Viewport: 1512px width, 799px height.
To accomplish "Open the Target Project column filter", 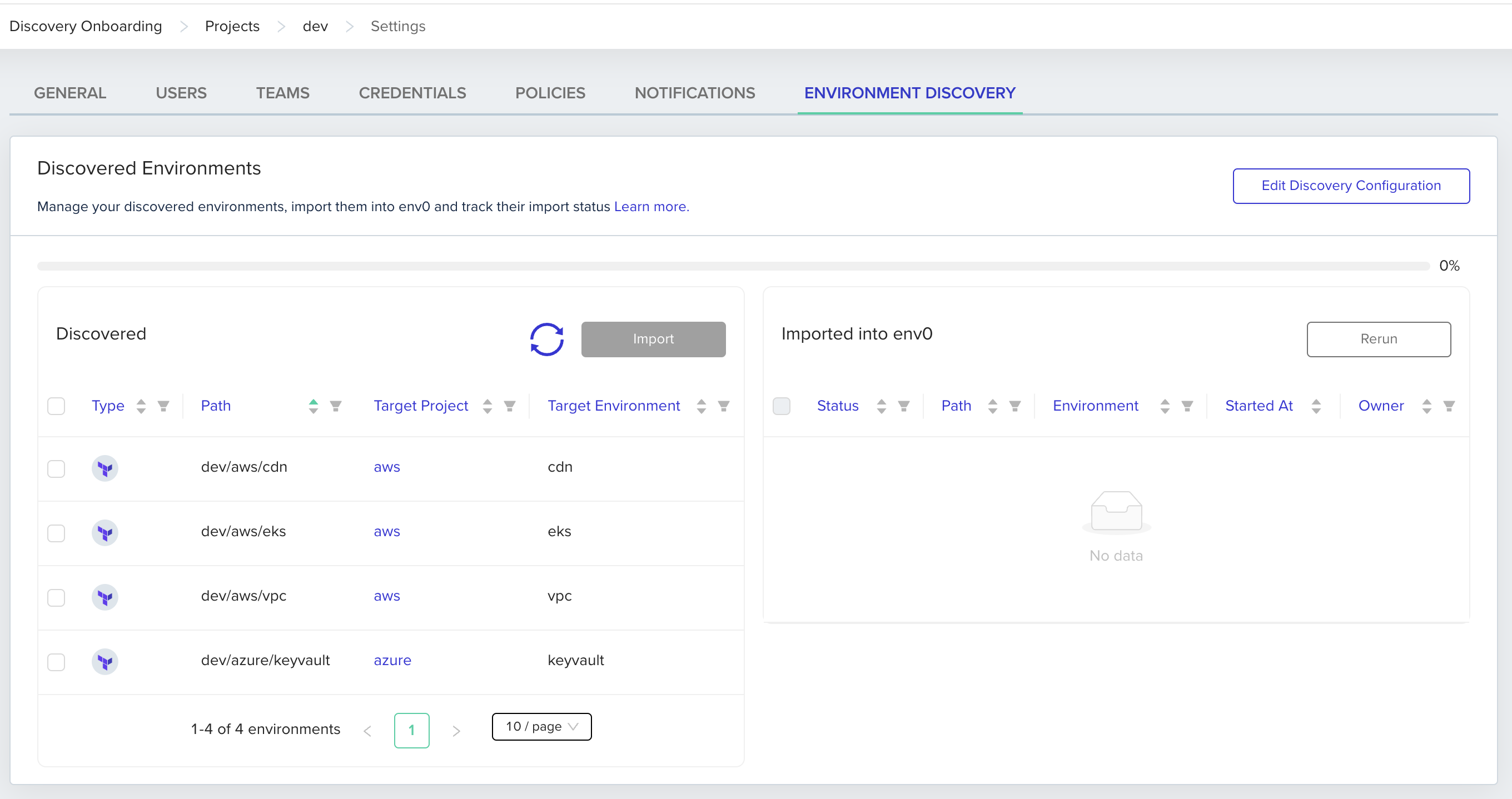I will [510, 406].
